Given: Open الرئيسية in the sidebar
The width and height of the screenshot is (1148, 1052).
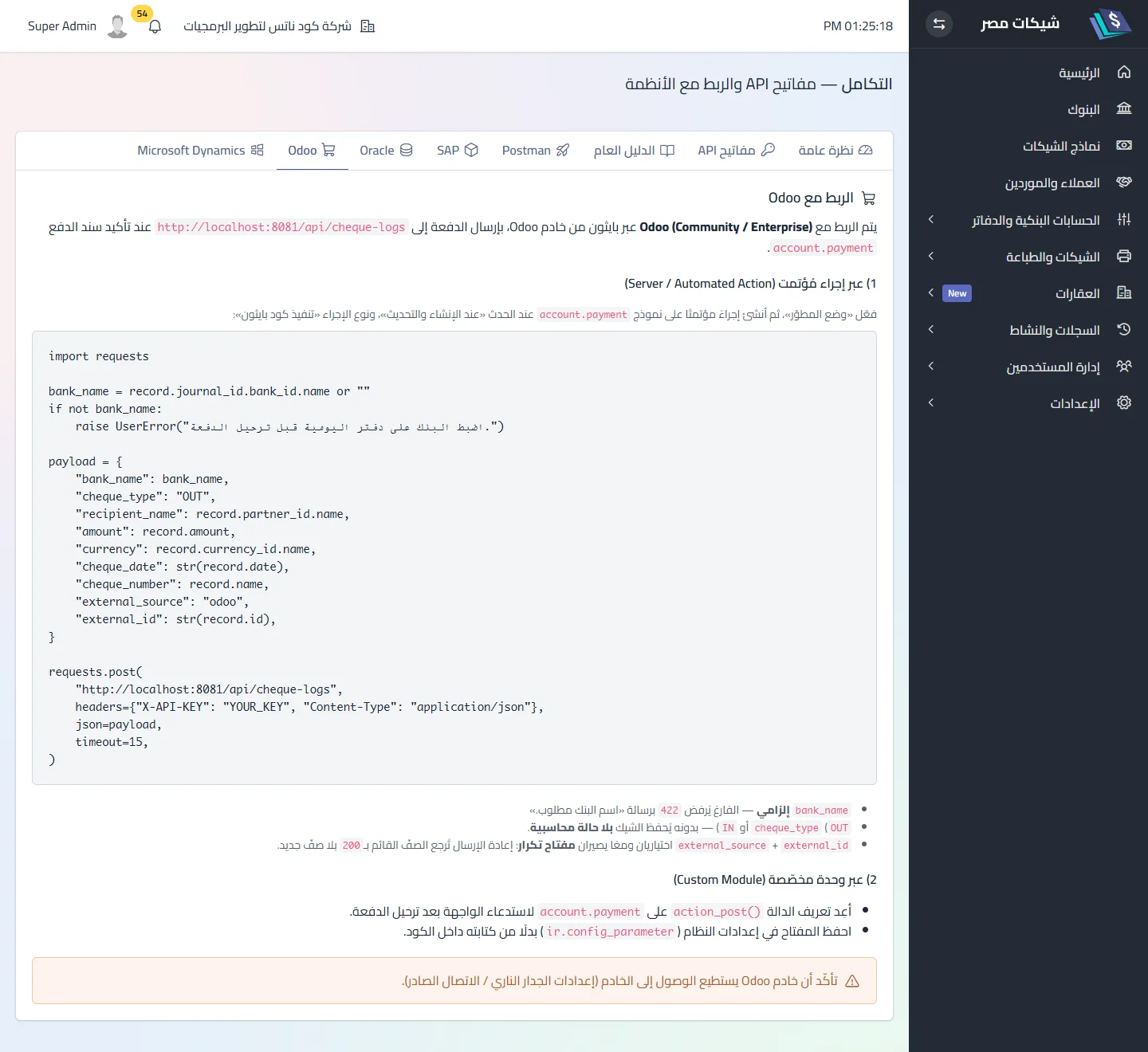Looking at the screenshot, I should click(1028, 73).
